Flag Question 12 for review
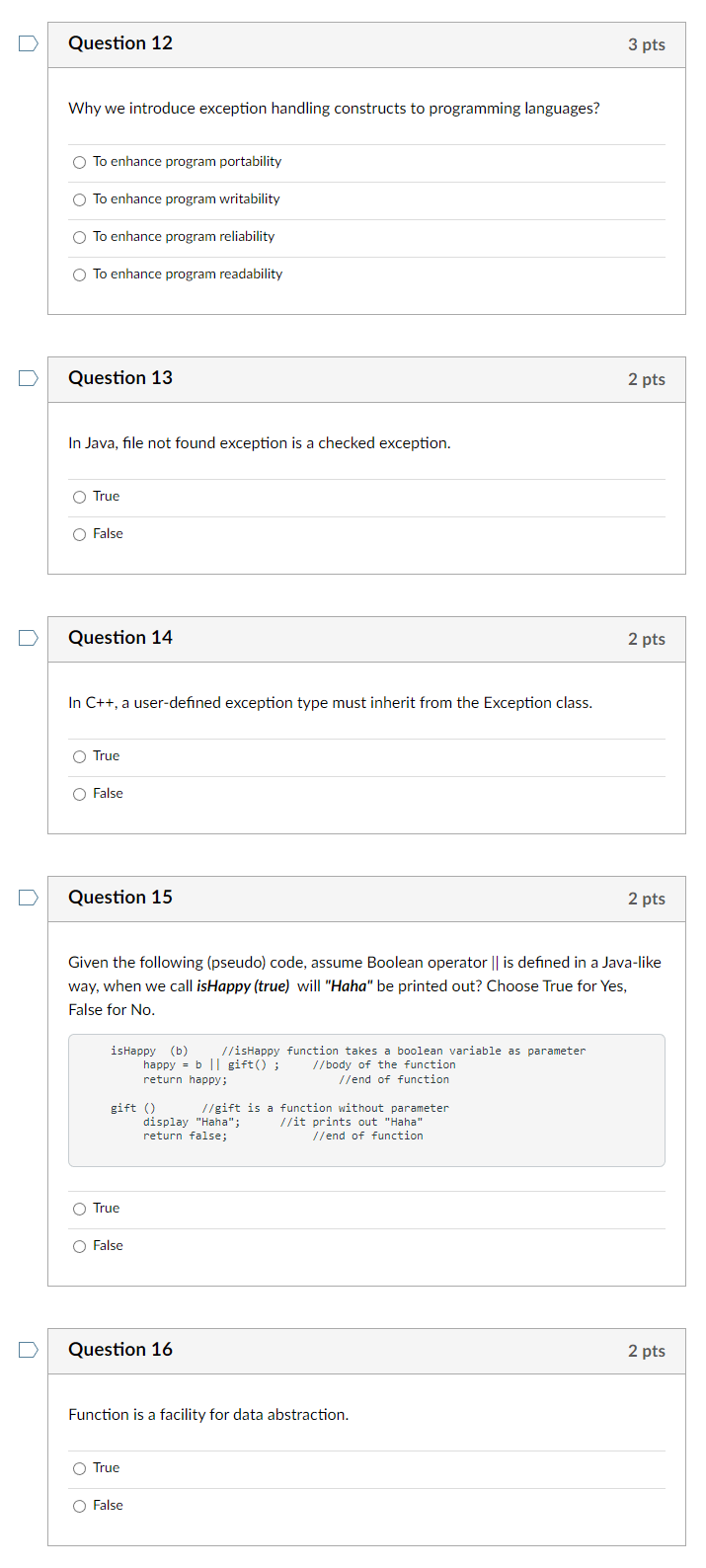 coord(27,42)
